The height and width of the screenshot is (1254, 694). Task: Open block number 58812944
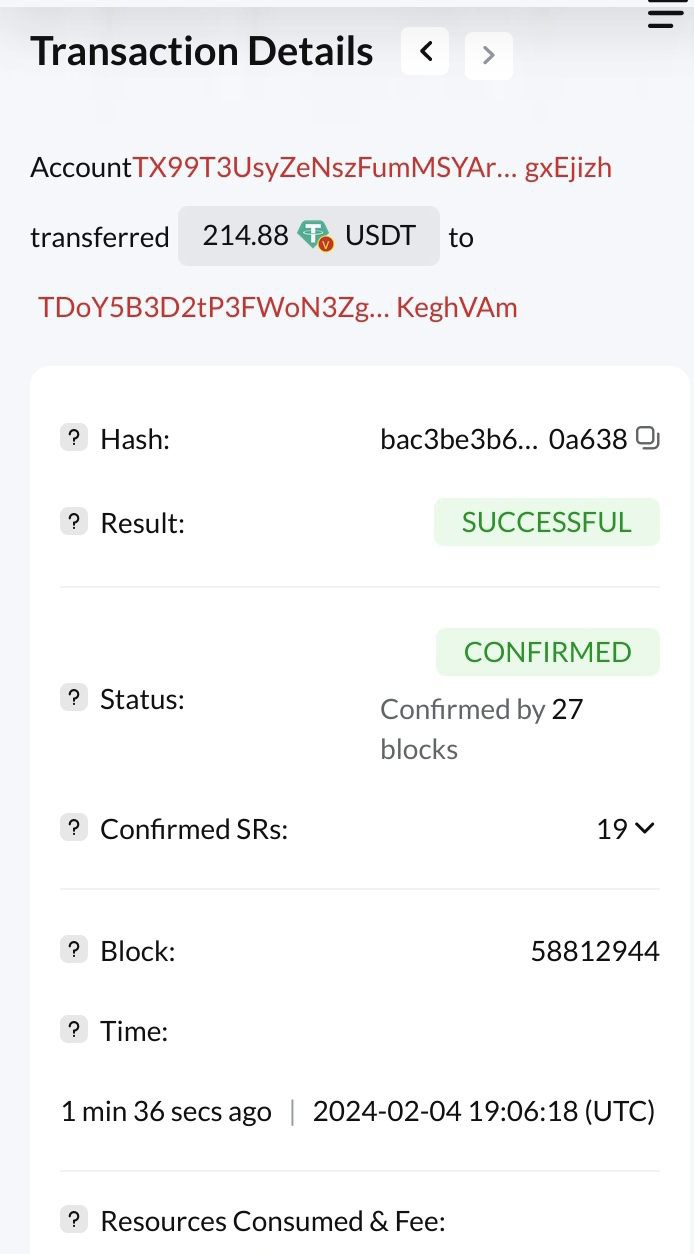595,951
